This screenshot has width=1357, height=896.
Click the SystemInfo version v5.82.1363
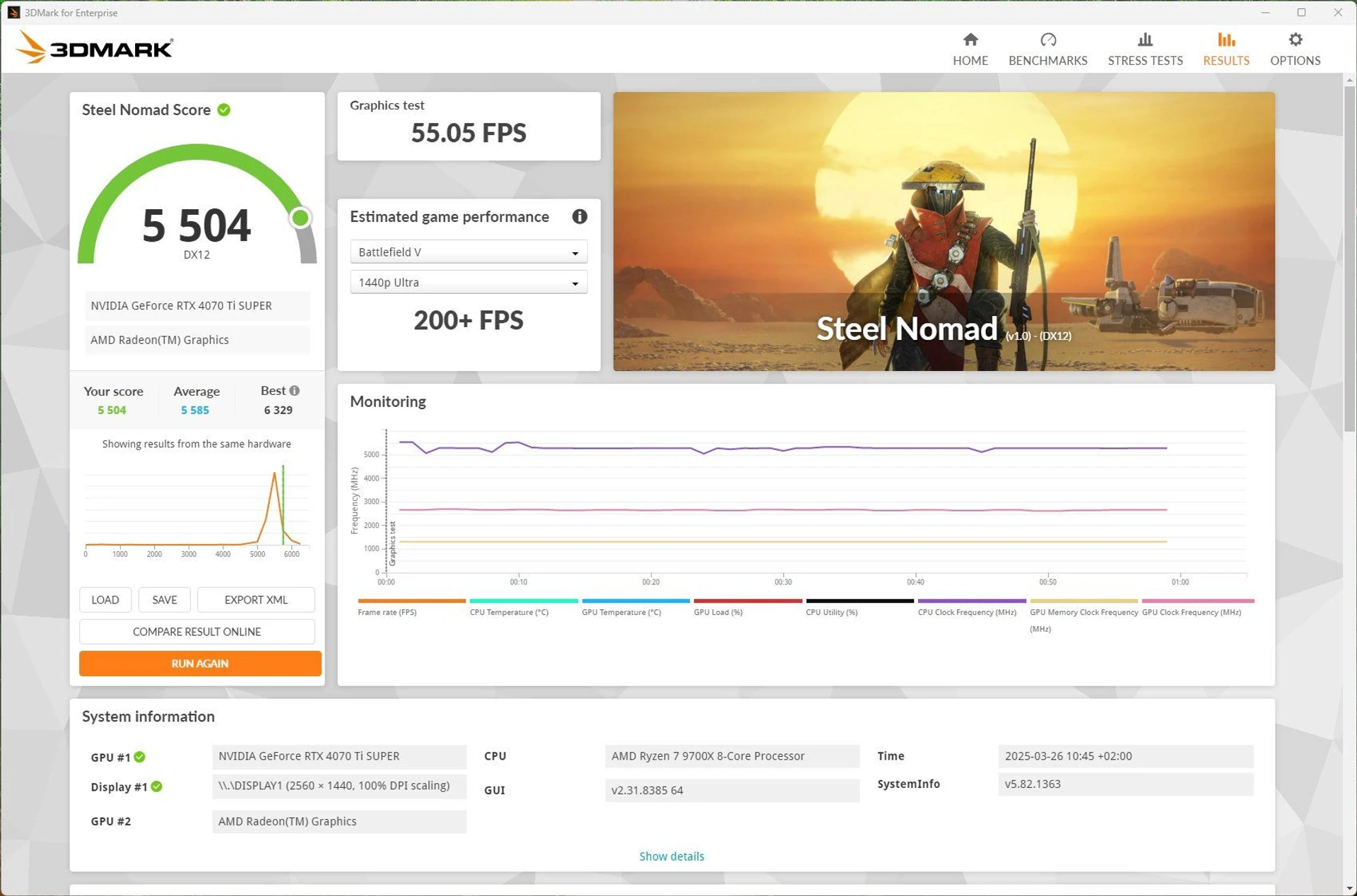(1126, 784)
